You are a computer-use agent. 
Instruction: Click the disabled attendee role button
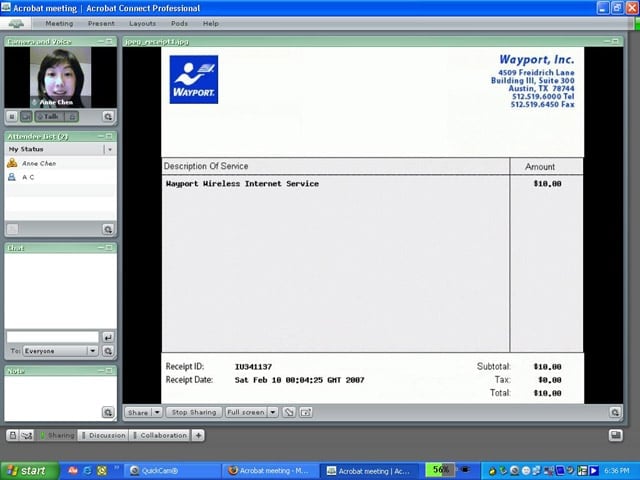pos(13,229)
